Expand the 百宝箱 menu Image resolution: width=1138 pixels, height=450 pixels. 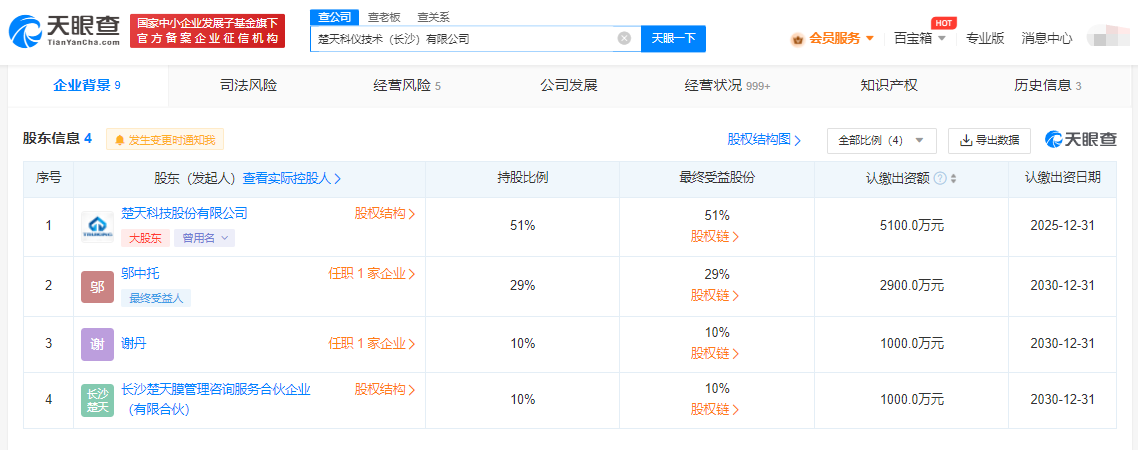click(x=919, y=38)
